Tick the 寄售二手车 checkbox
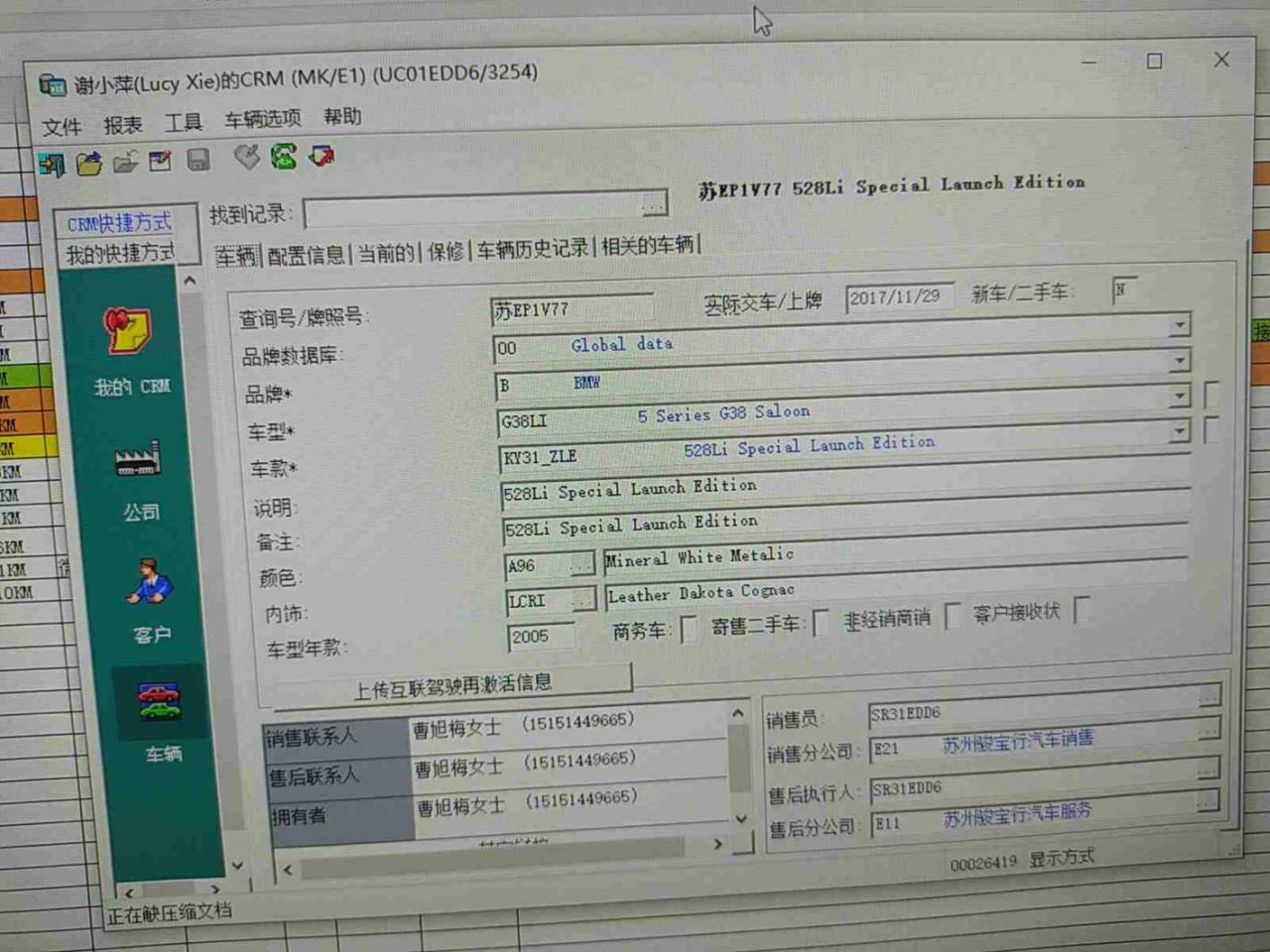The height and width of the screenshot is (952, 1270). [822, 623]
